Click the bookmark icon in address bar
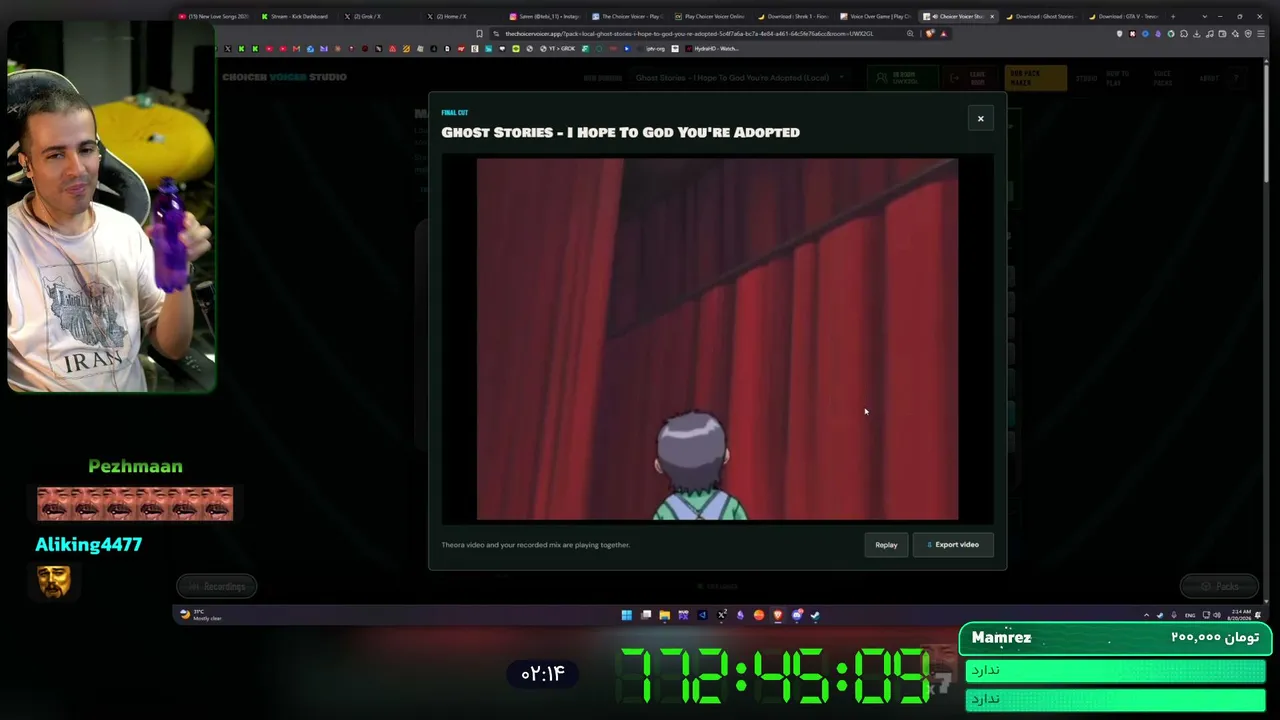Viewport: 1280px width, 720px height. click(480, 33)
